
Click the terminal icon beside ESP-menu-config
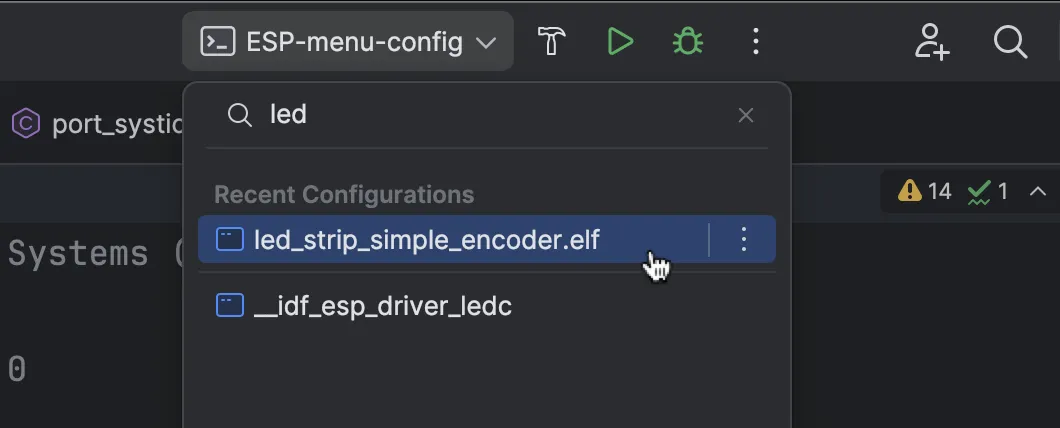pos(218,41)
